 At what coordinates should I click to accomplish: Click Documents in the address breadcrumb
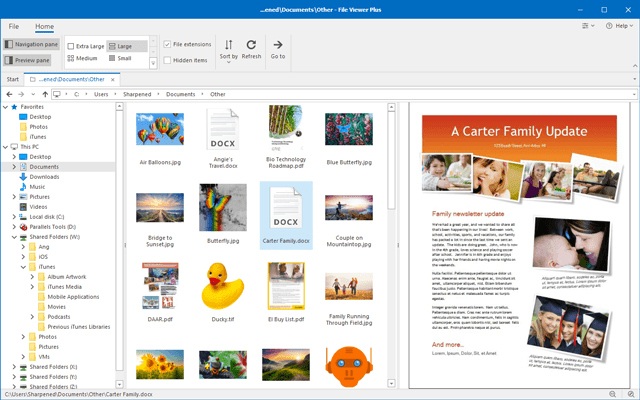click(x=180, y=94)
